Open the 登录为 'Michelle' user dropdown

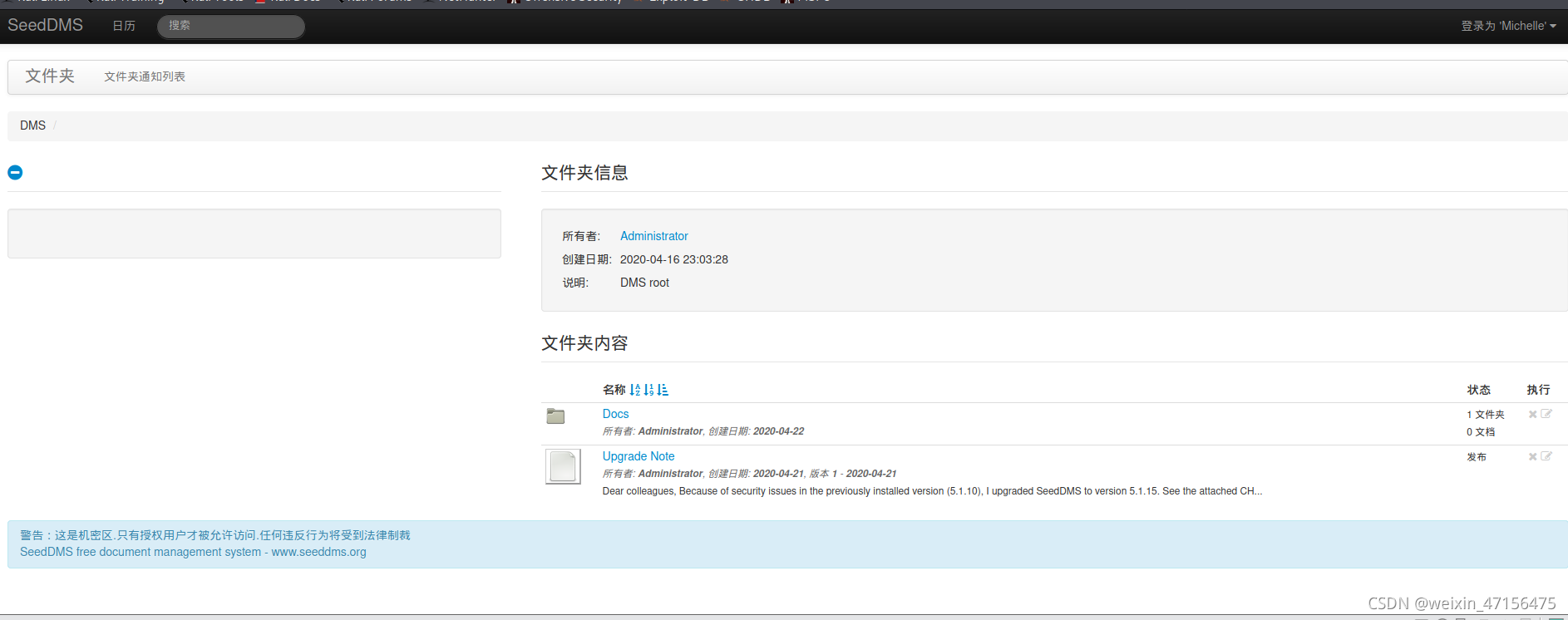(1508, 26)
